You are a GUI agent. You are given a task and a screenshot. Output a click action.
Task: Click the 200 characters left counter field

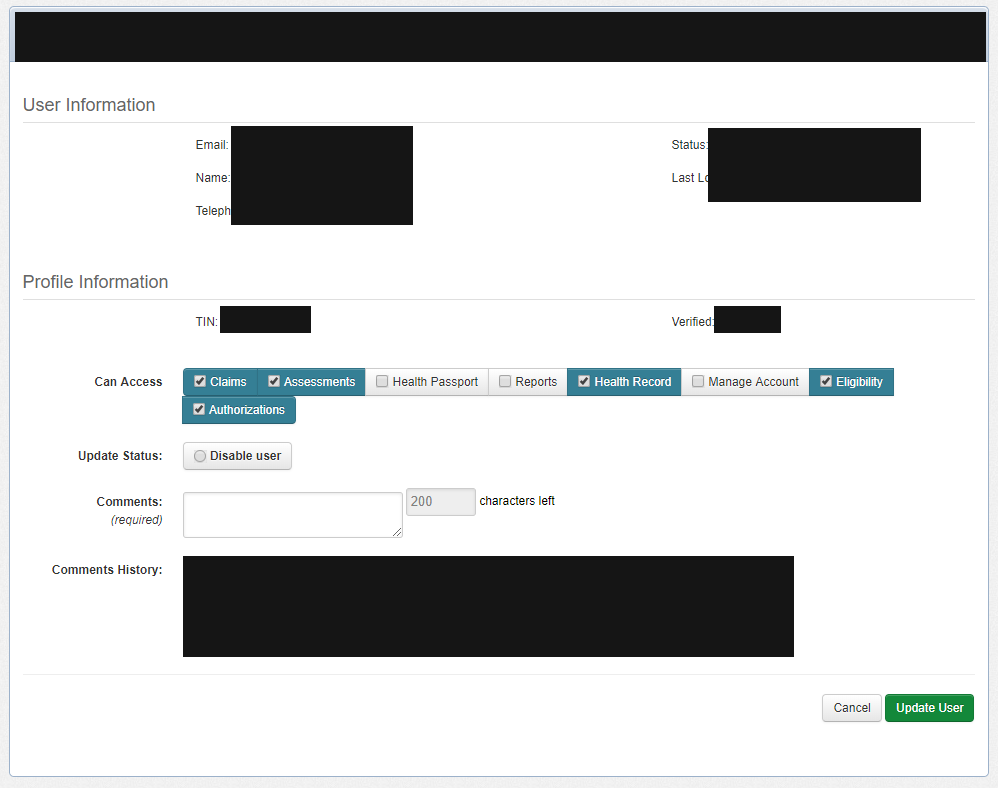click(440, 502)
